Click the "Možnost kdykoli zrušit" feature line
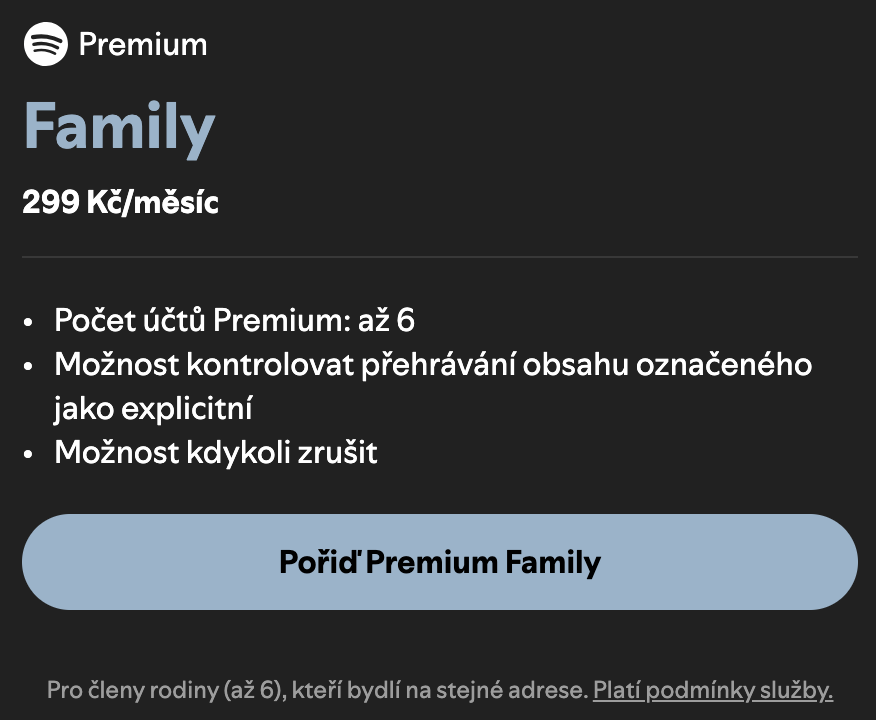 (x=216, y=452)
